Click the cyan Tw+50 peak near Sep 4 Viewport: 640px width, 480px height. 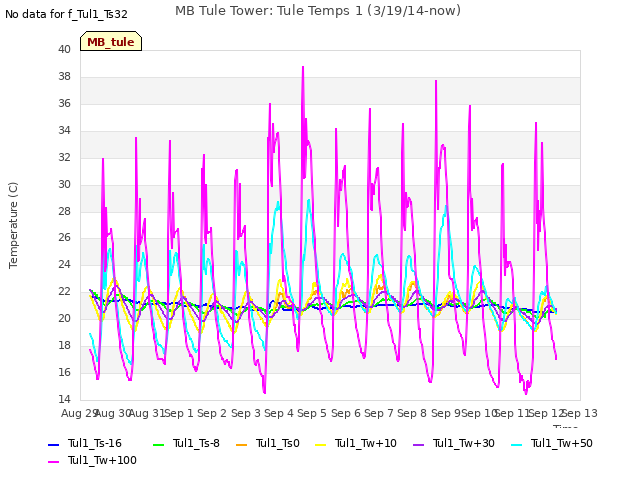point(278,202)
